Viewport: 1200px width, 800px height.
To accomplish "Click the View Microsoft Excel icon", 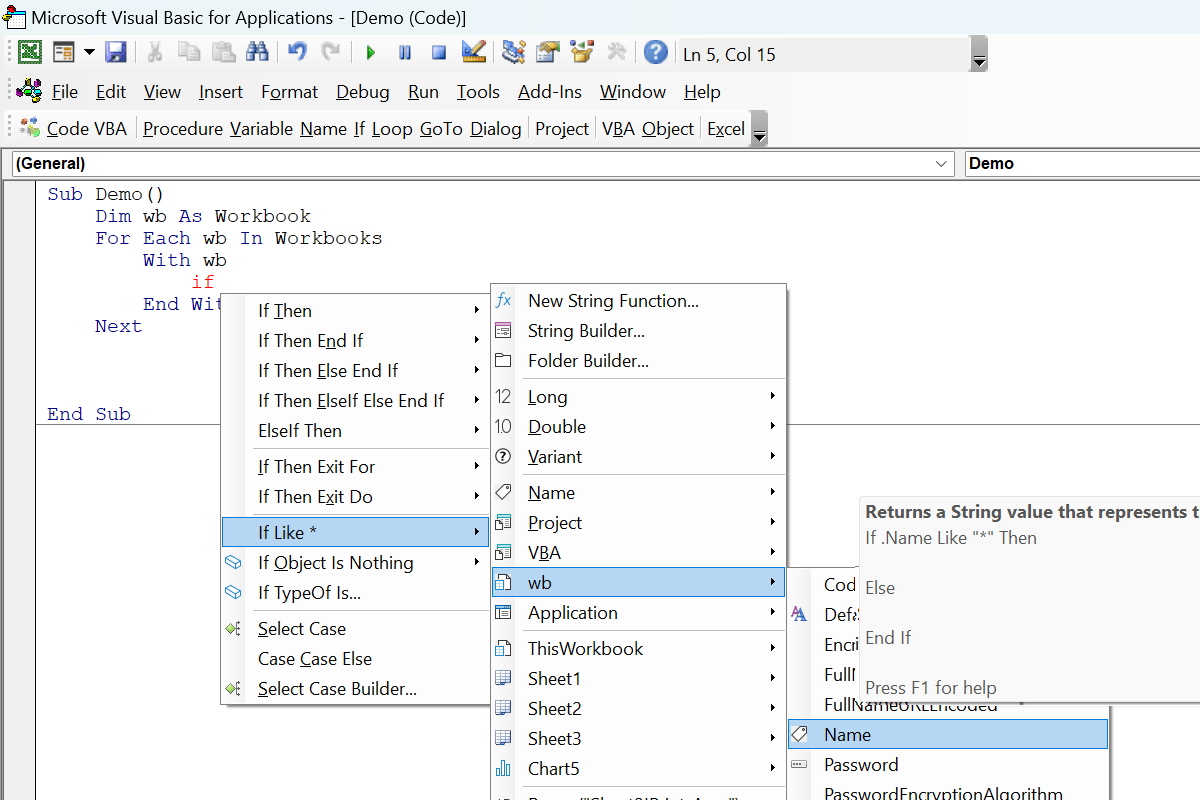I will click(x=30, y=53).
